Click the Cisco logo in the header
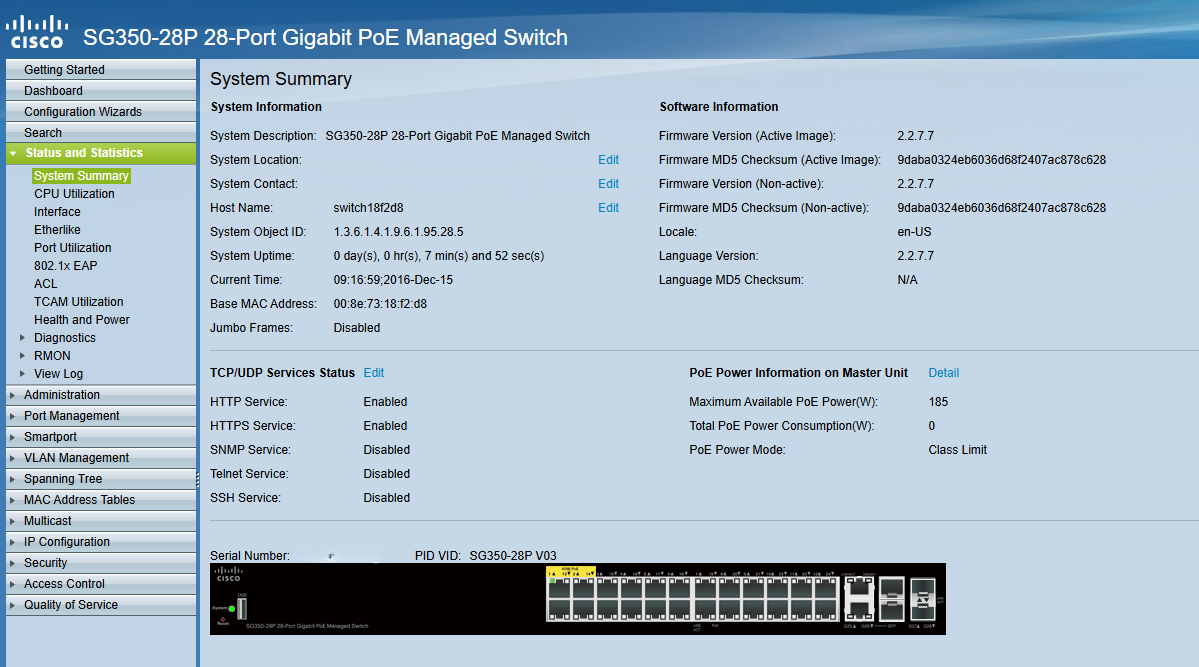Screen dimensions: 1199x667 pos(37,32)
